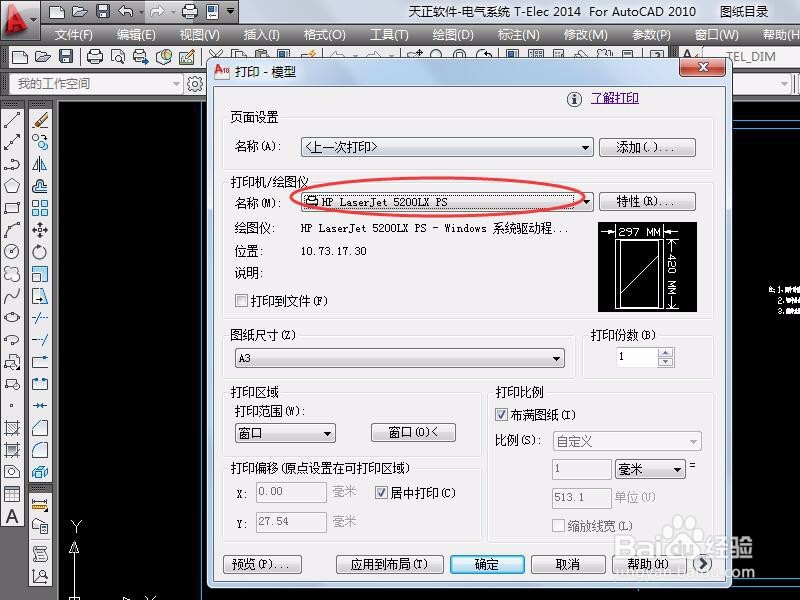Toggle the 缩放线宽 checkbox
This screenshot has height=600, width=800.
pyautogui.click(x=558, y=526)
